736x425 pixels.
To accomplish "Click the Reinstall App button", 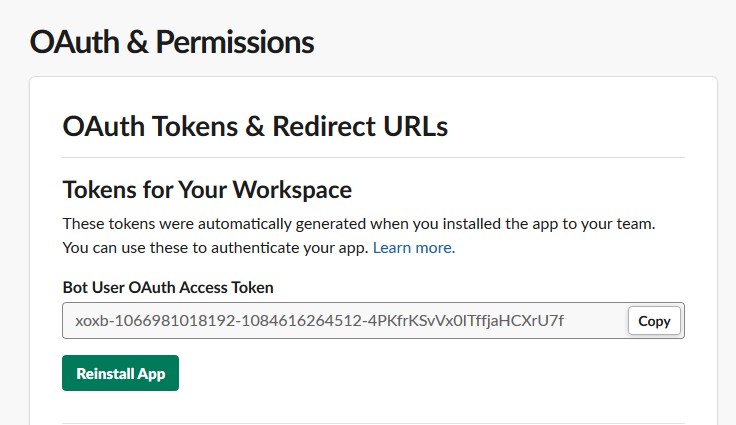I will click(120, 373).
